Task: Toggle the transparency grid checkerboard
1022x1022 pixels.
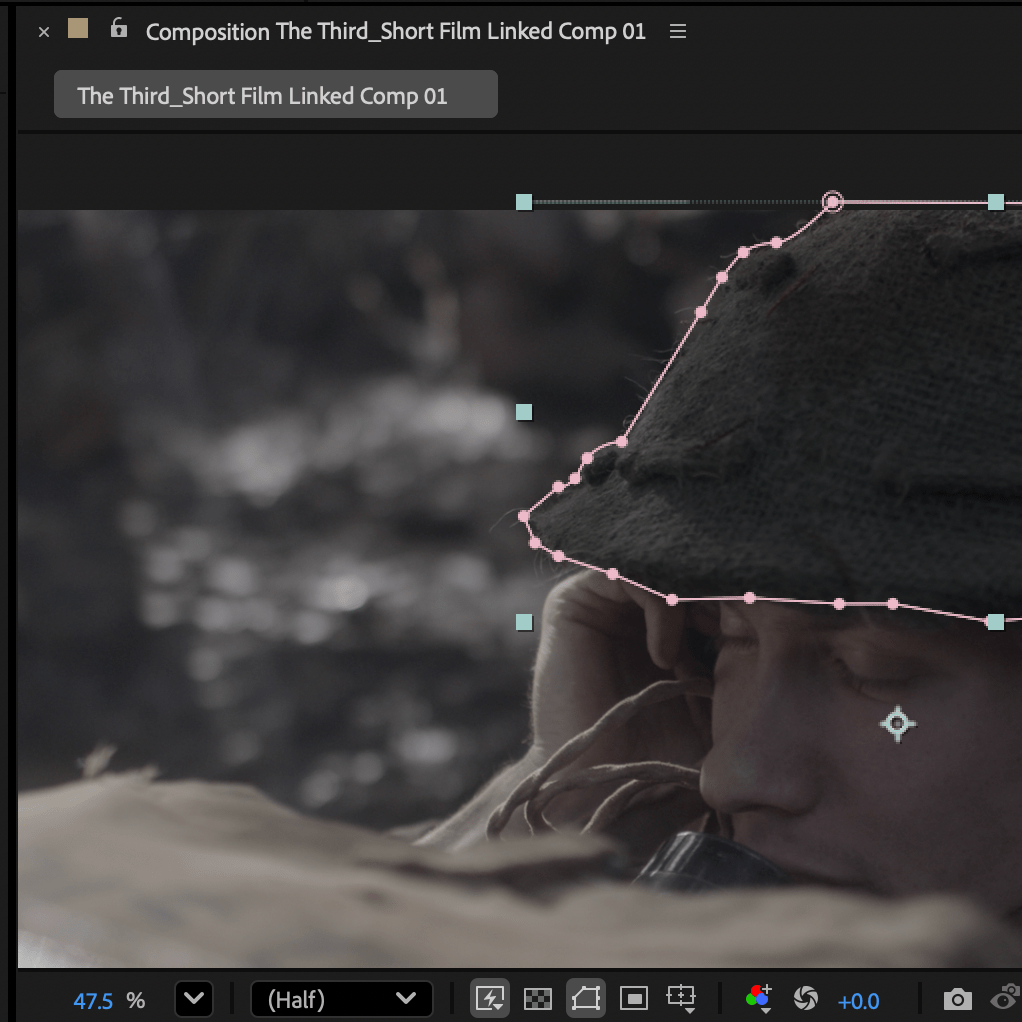Action: point(538,998)
